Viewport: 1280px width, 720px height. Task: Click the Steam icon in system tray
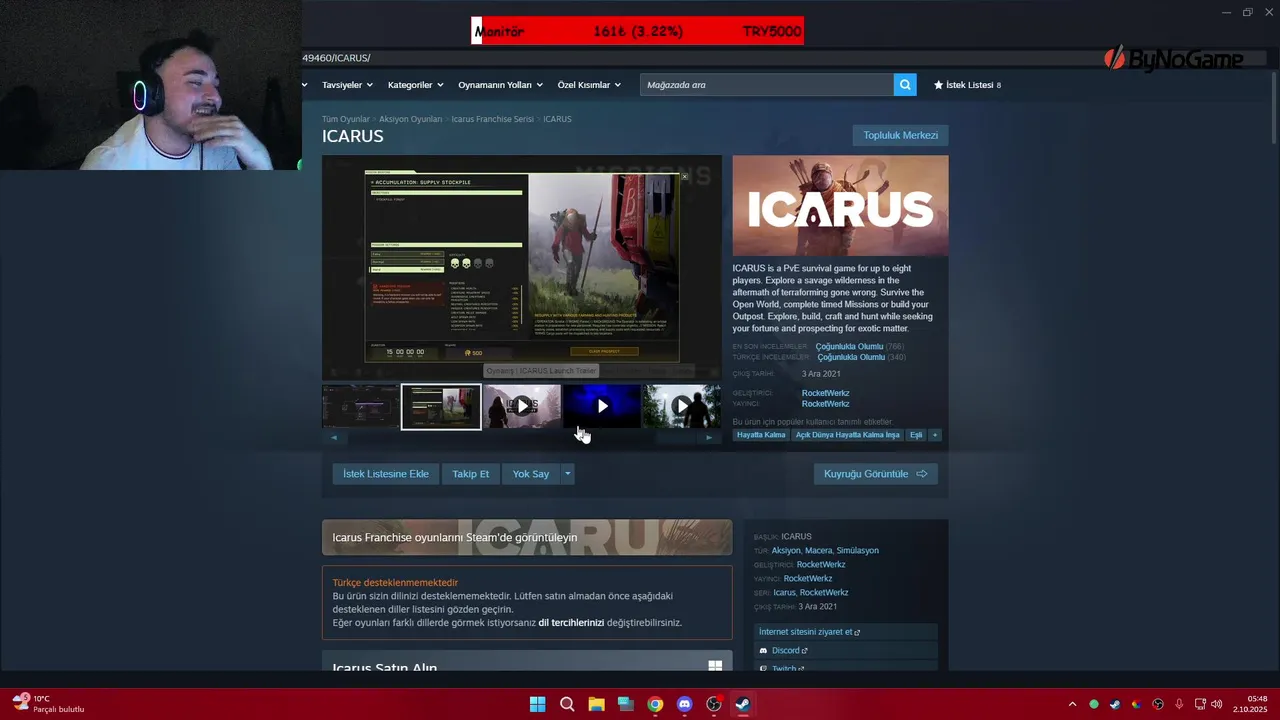click(1115, 704)
